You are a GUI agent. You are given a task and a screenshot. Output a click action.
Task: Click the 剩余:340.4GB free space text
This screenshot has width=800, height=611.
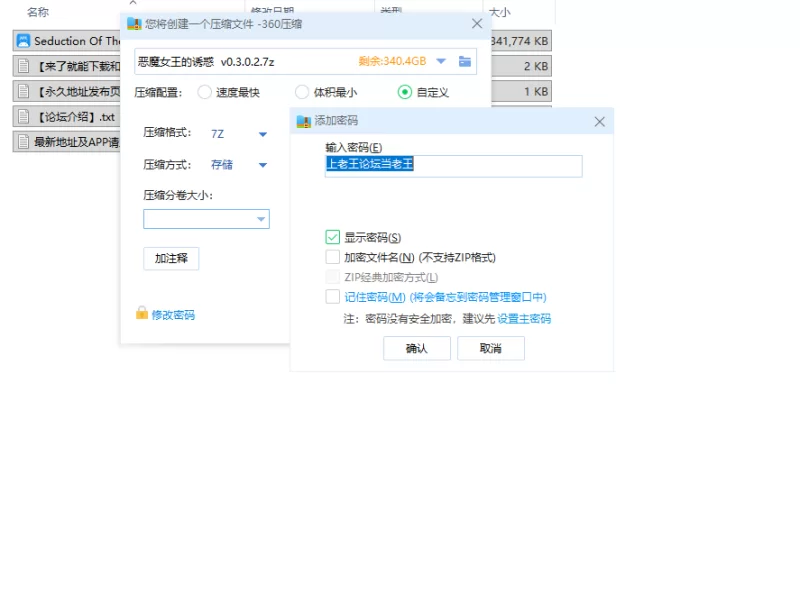[x=392, y=61]
